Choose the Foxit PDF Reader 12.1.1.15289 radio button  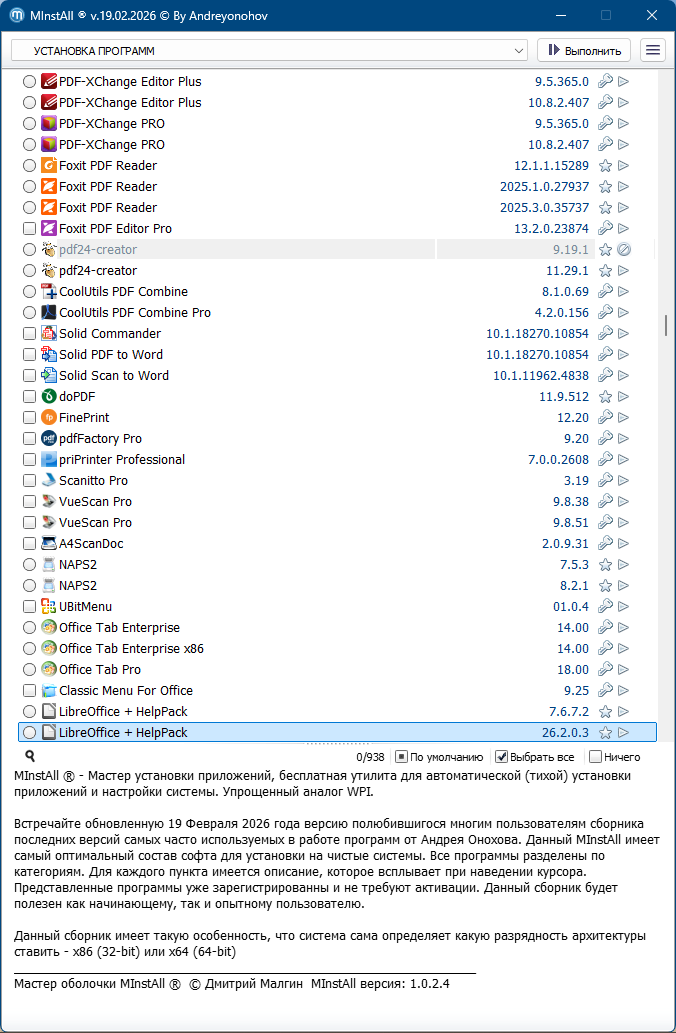click(x=29, y=166)
